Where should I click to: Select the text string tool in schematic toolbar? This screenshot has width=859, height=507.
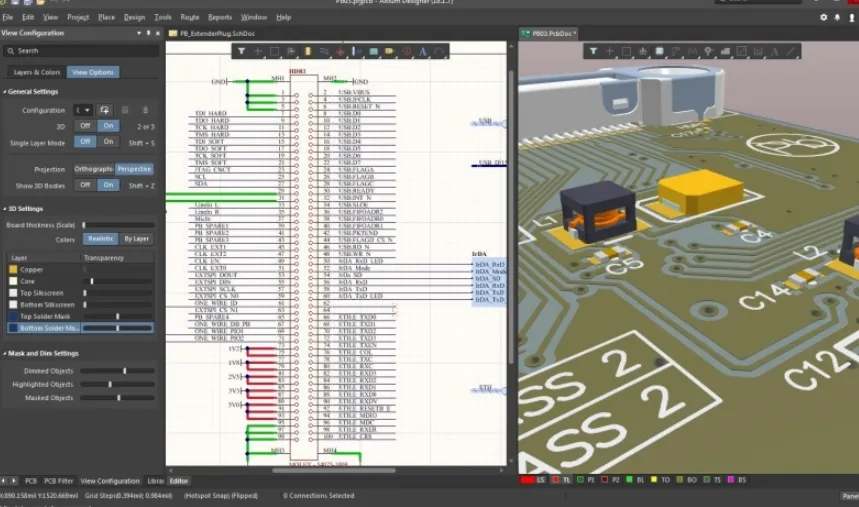pos(423,52)
